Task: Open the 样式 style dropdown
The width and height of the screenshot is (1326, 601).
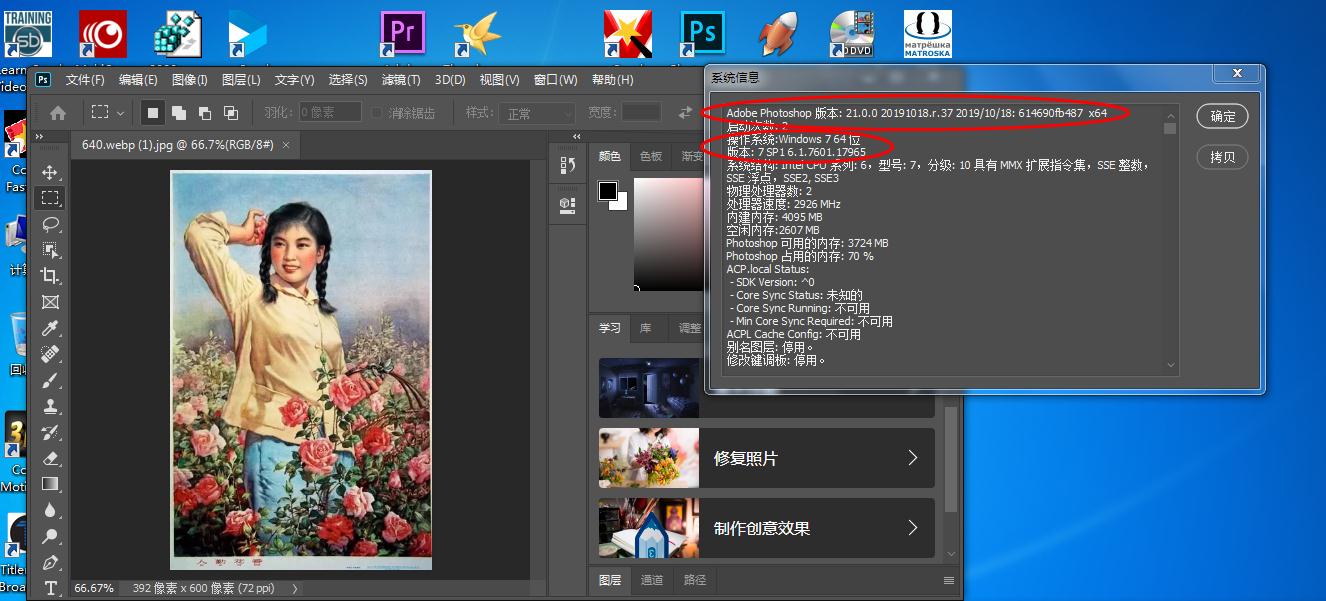Action: point(537,113)
